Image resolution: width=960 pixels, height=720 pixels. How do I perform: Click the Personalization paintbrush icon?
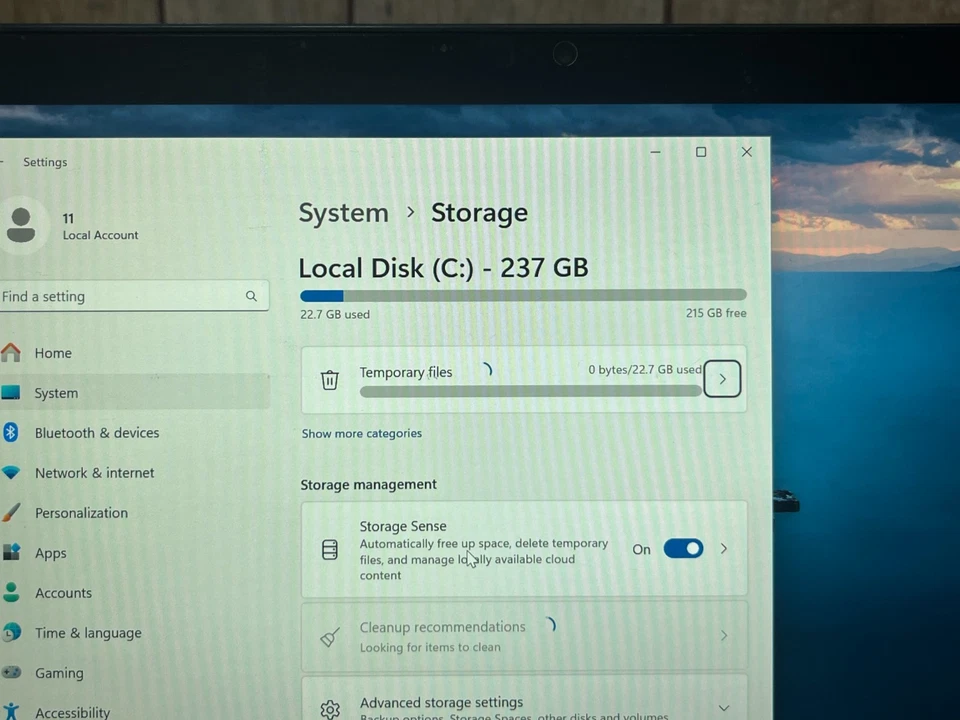pos(11,512)
